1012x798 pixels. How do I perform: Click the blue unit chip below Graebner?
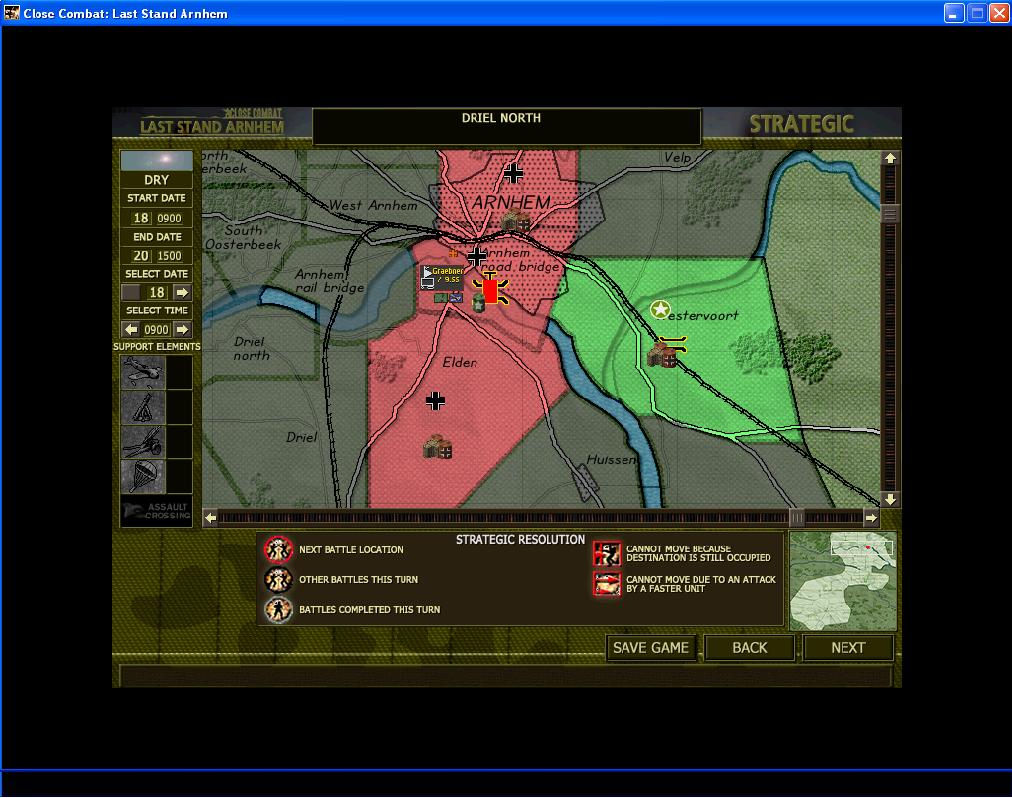[x=456, y=298]
